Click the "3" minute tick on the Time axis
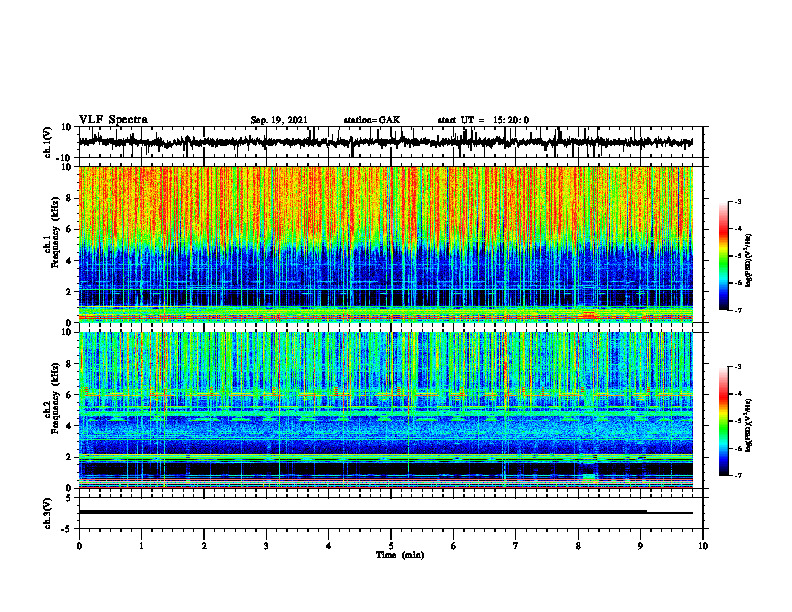792x612 pixels. [266, 546]
